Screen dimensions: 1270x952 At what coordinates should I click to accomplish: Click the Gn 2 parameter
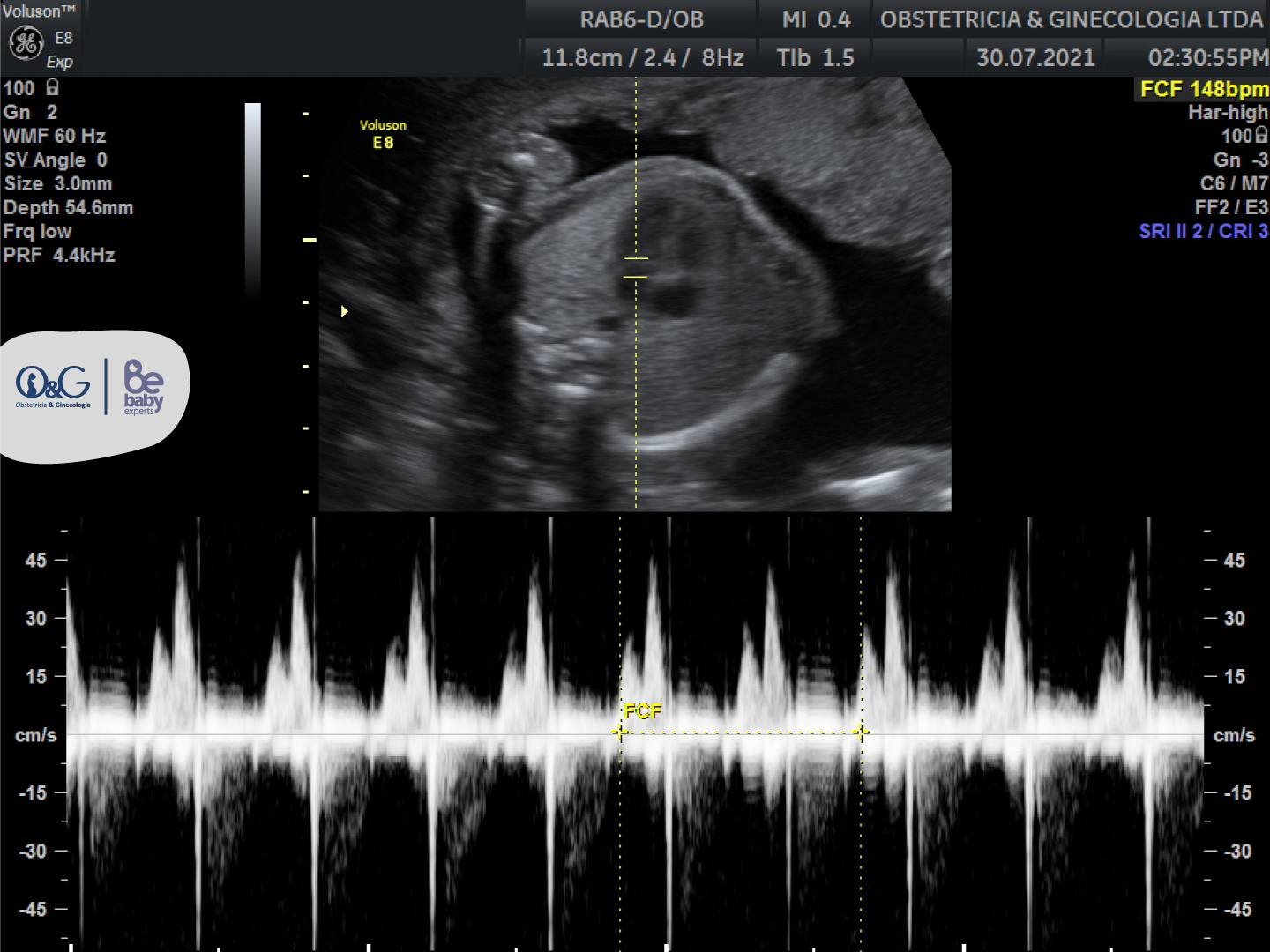click(30, 112)
